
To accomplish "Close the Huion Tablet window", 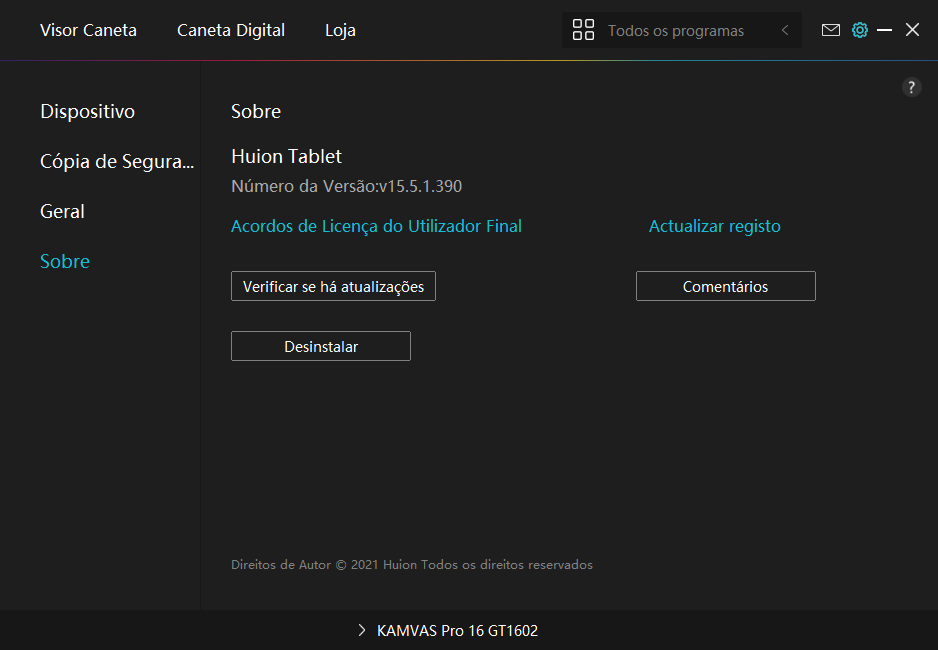I will click(x=912, y=30).
